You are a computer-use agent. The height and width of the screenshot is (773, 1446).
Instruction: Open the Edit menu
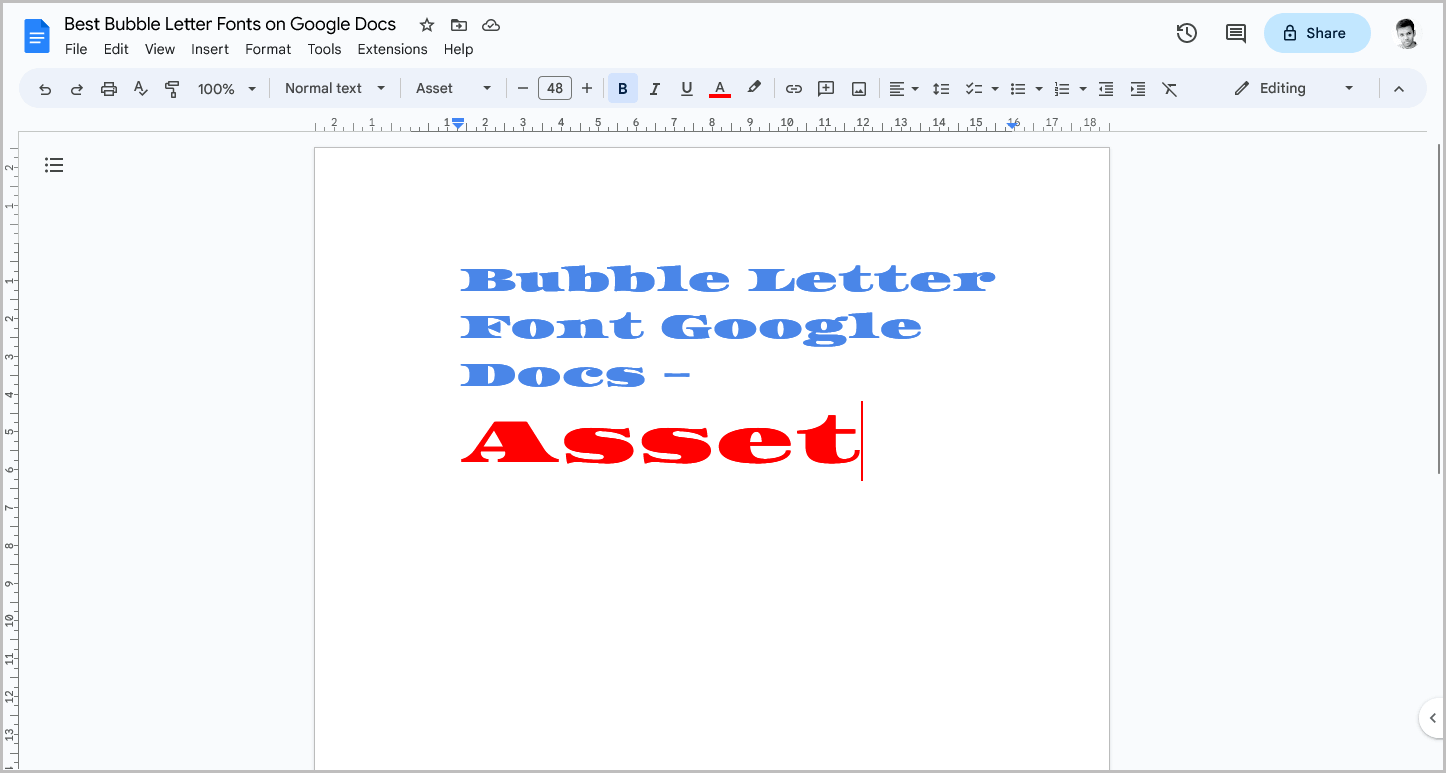[x=116, y=49]
